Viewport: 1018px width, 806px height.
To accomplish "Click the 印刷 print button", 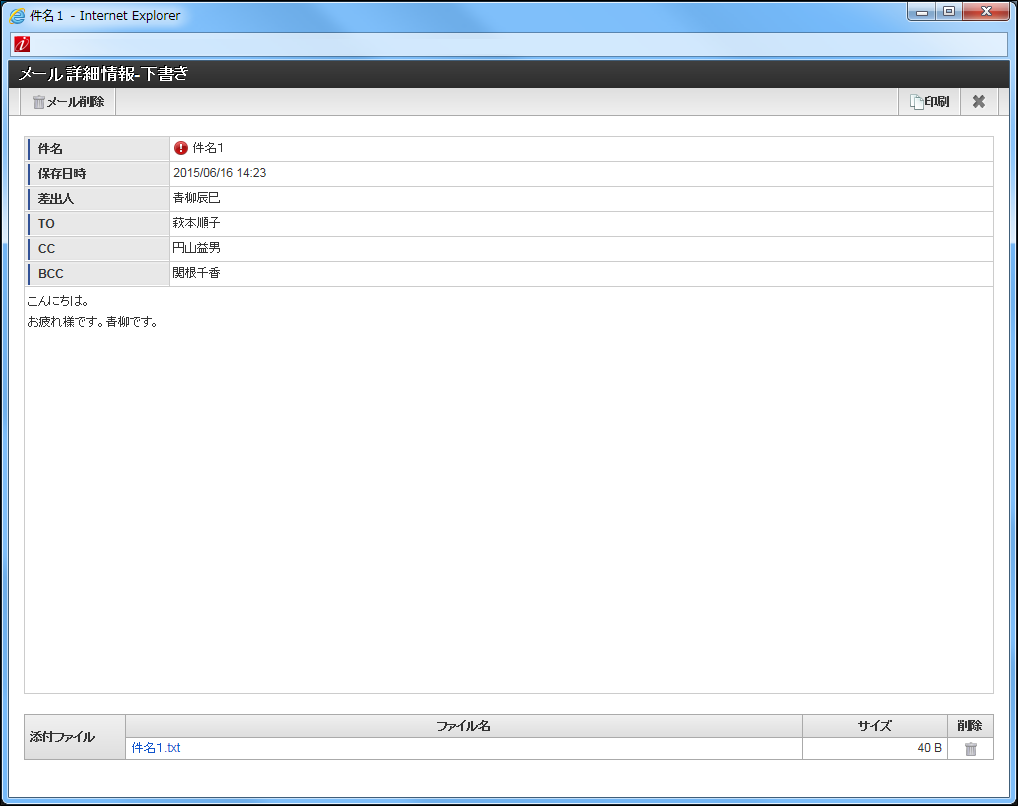I will pos(929,102).
